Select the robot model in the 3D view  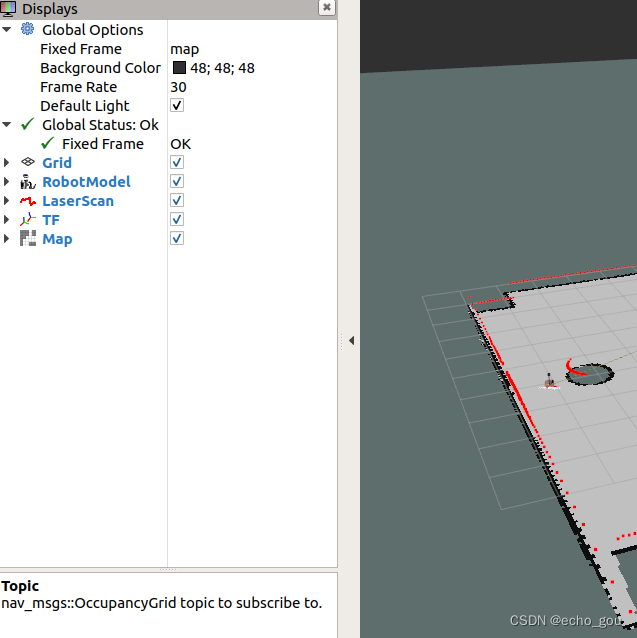click(550, 381)
